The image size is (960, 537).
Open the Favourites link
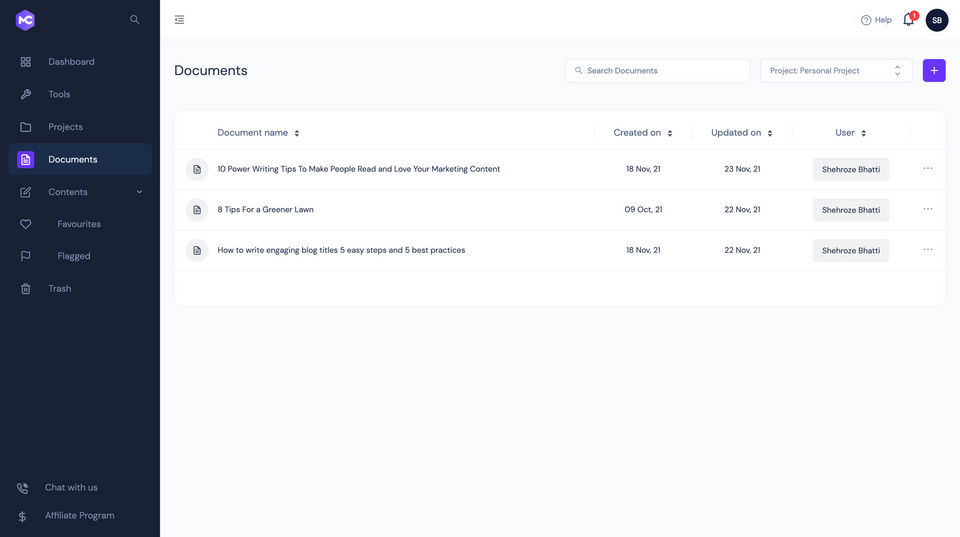tap(79, 224)
